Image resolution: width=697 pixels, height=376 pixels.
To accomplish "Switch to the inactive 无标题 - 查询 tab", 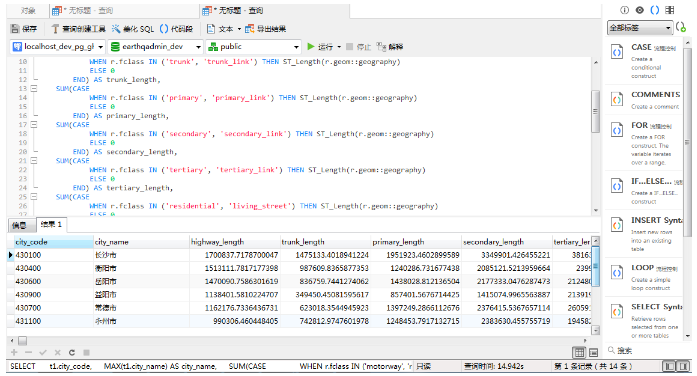I will tap(124, 10).
